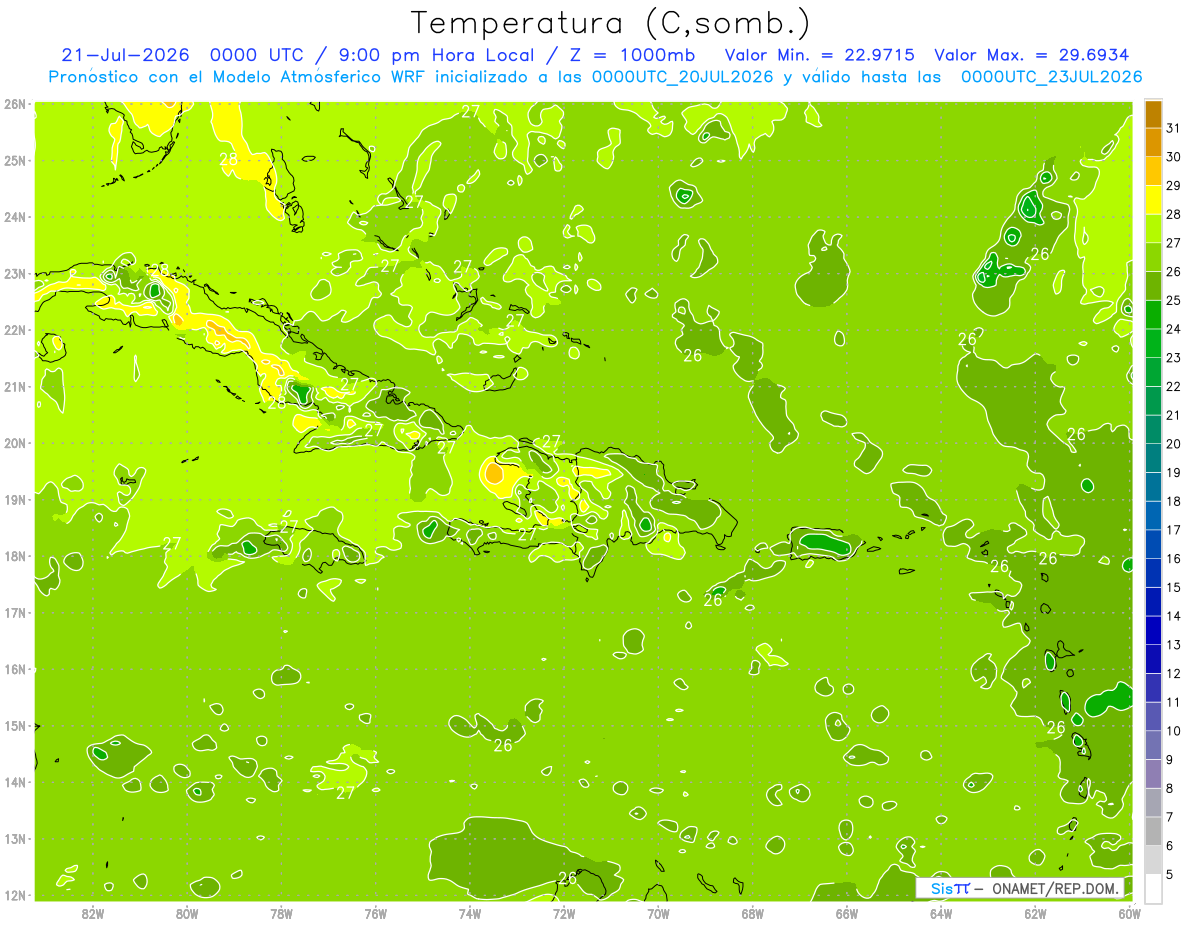Click the golden 29–30 legend color band
This screenshot has width=1200, height=927.
[1153, 171]
